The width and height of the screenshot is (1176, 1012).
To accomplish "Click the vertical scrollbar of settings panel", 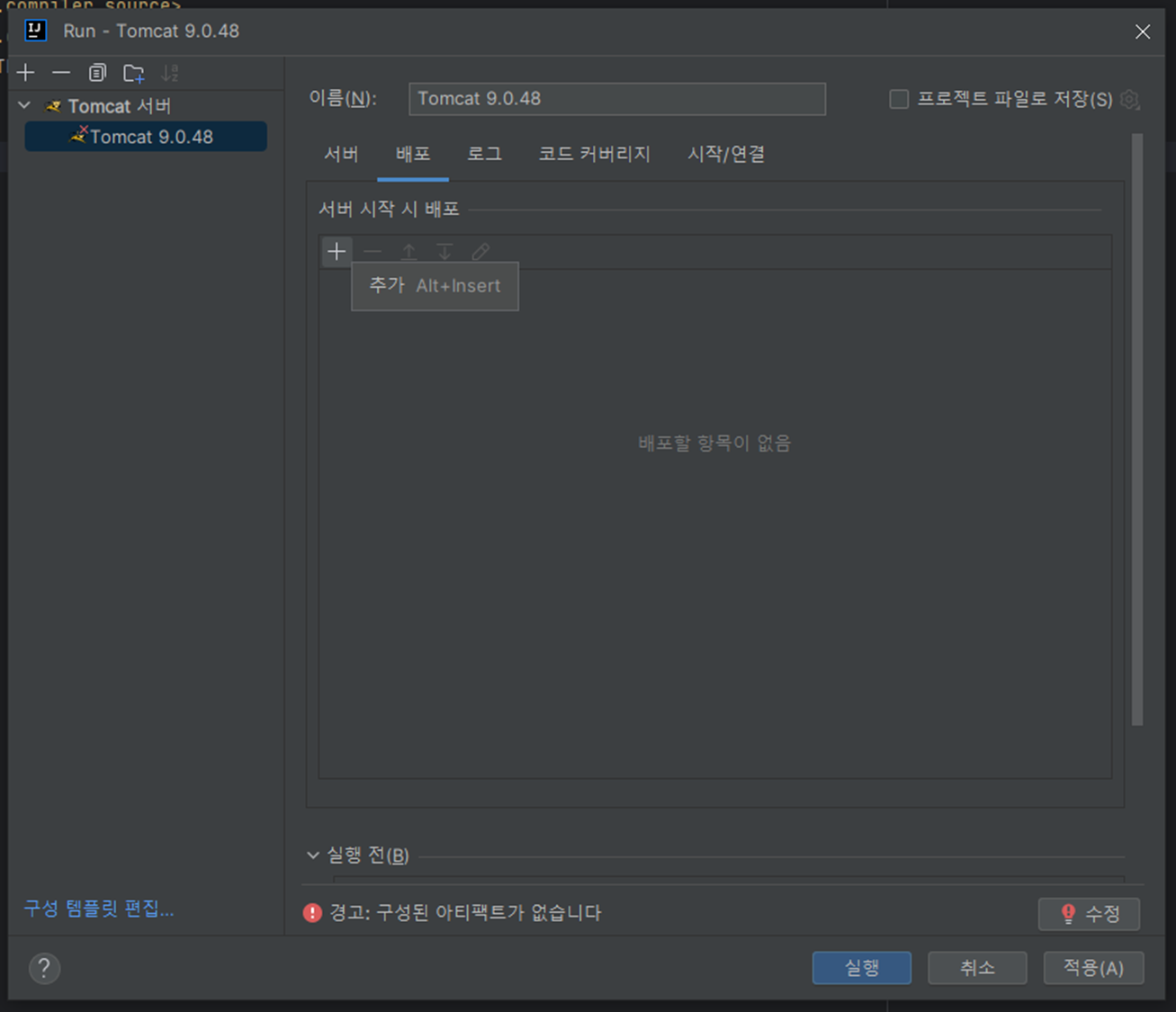I will click(1137, 429).
